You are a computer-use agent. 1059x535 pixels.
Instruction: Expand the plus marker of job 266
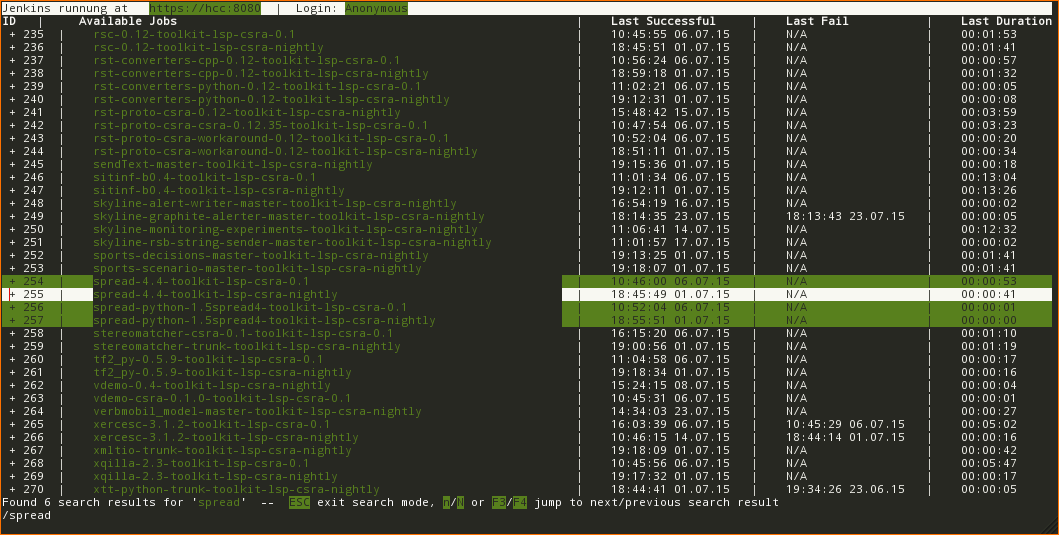[x=12, y=438]
